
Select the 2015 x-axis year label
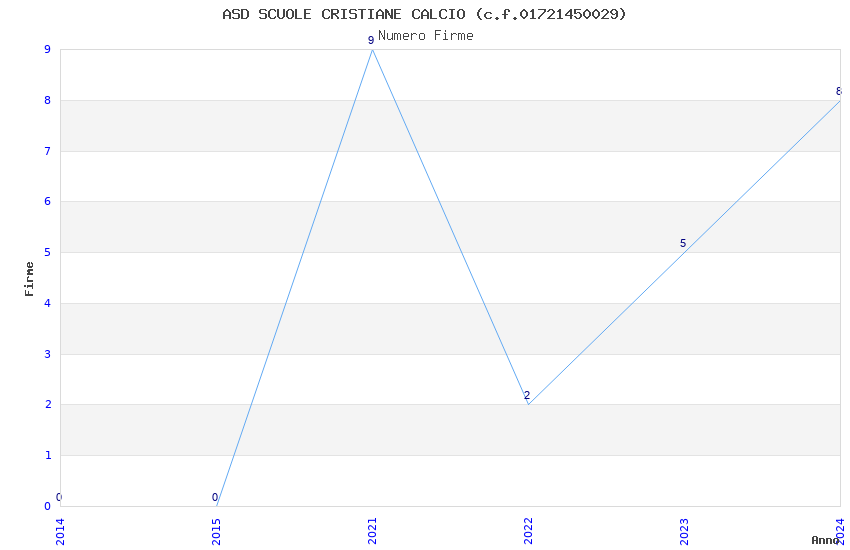tap(216, 532)
